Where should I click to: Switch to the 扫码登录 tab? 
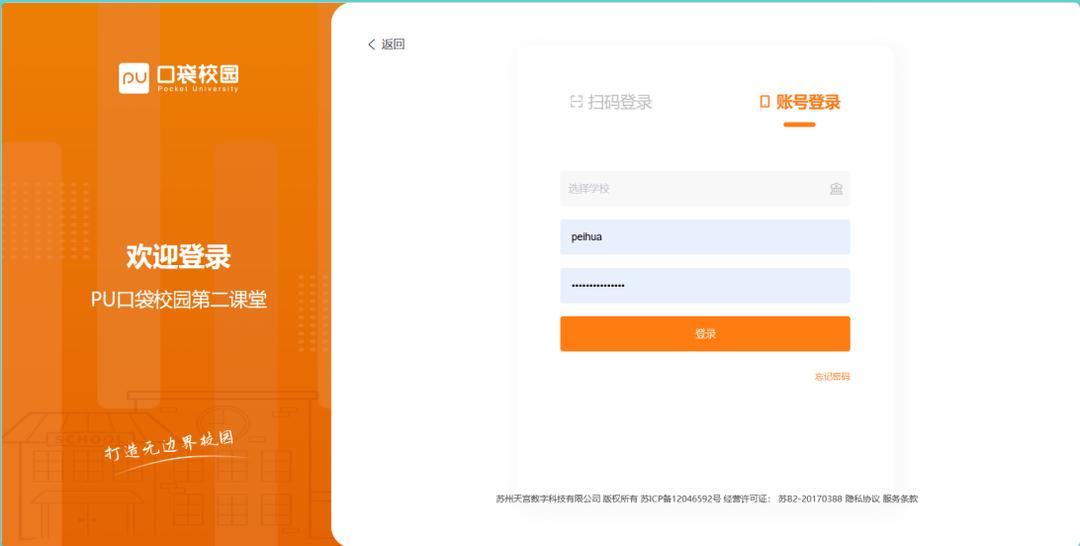click(620, 102)
